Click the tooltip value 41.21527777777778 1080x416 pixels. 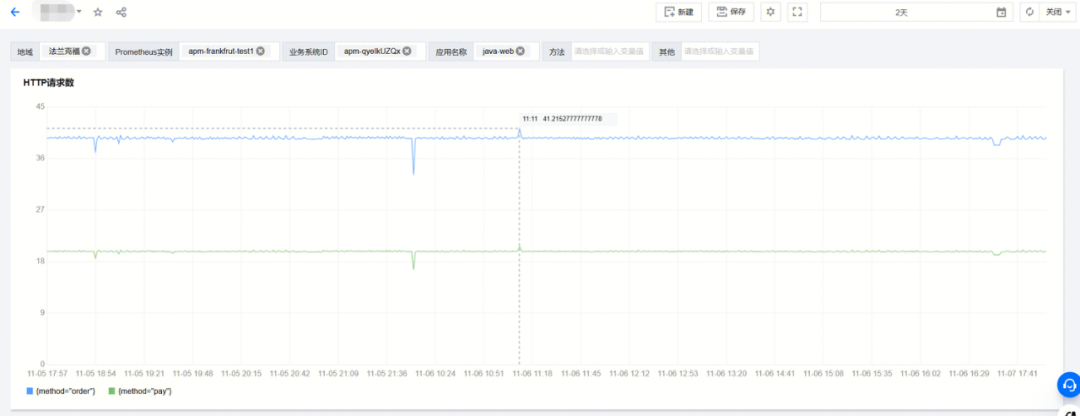pyautogui.click(x=572, y=119)
